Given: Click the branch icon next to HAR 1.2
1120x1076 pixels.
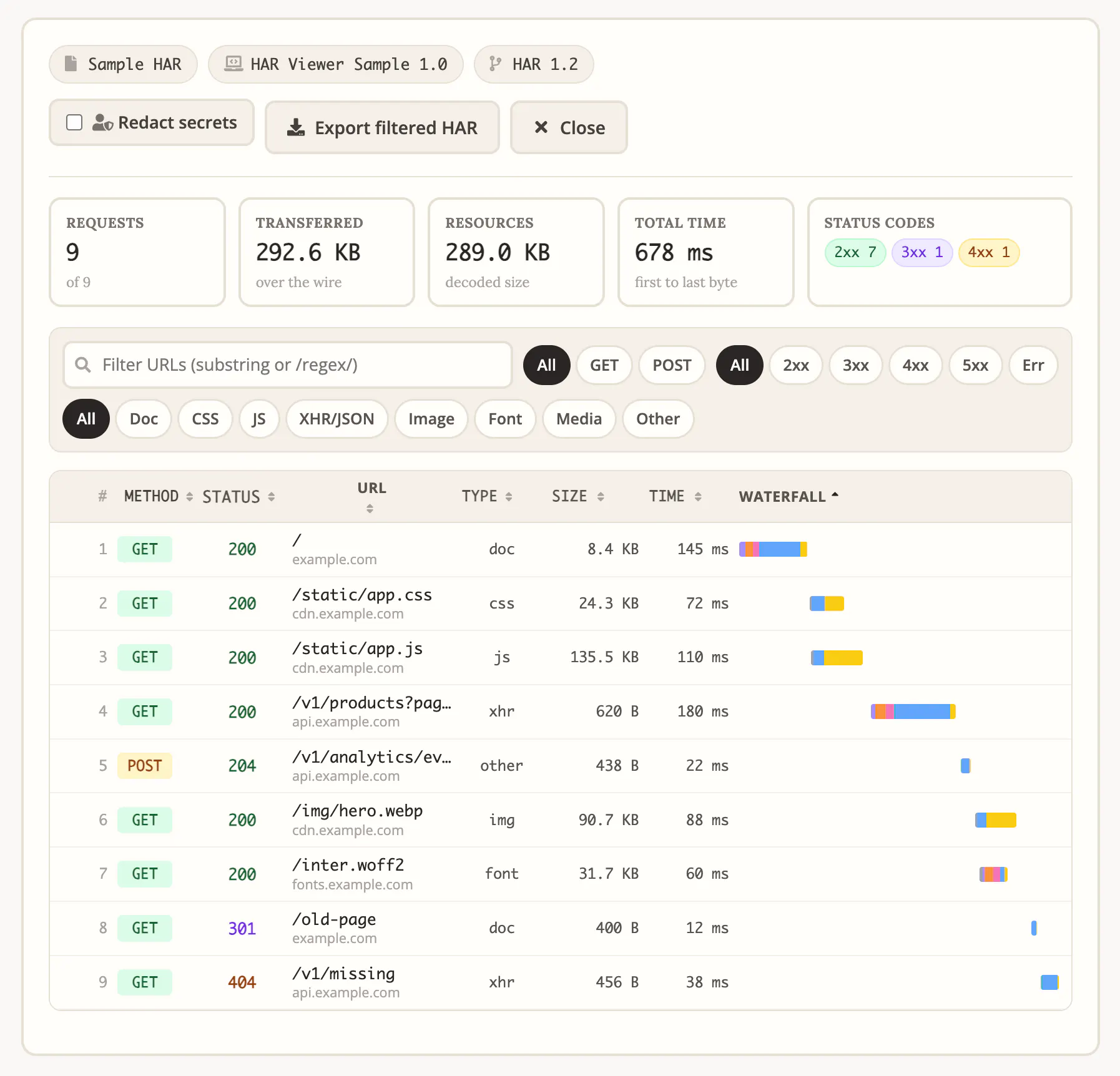Looking at the screenshot, I should pos(495,64).
